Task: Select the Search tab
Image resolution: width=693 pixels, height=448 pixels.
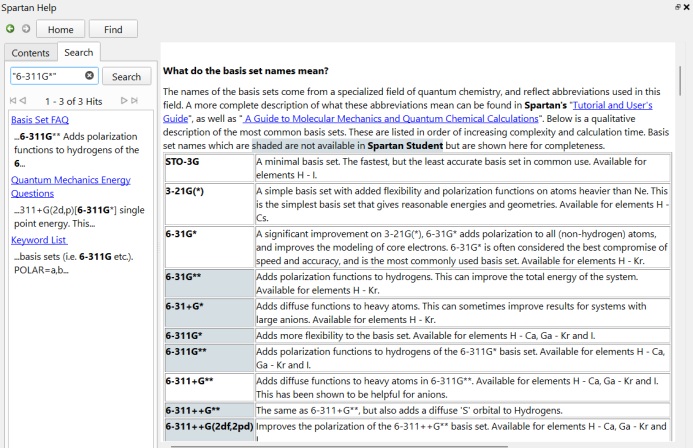Action: (79, 52)
